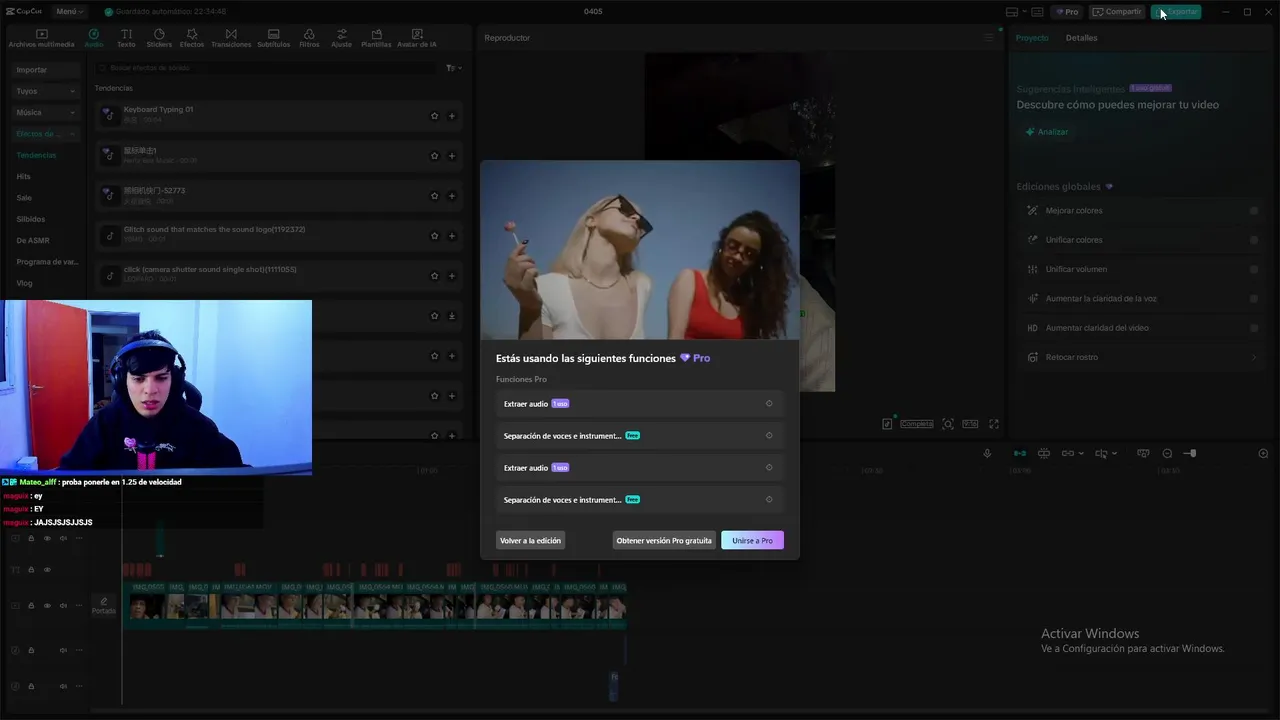Toggle the Unificar volumen switch
Screen dimensions: 1280x720
point(1254,269)
